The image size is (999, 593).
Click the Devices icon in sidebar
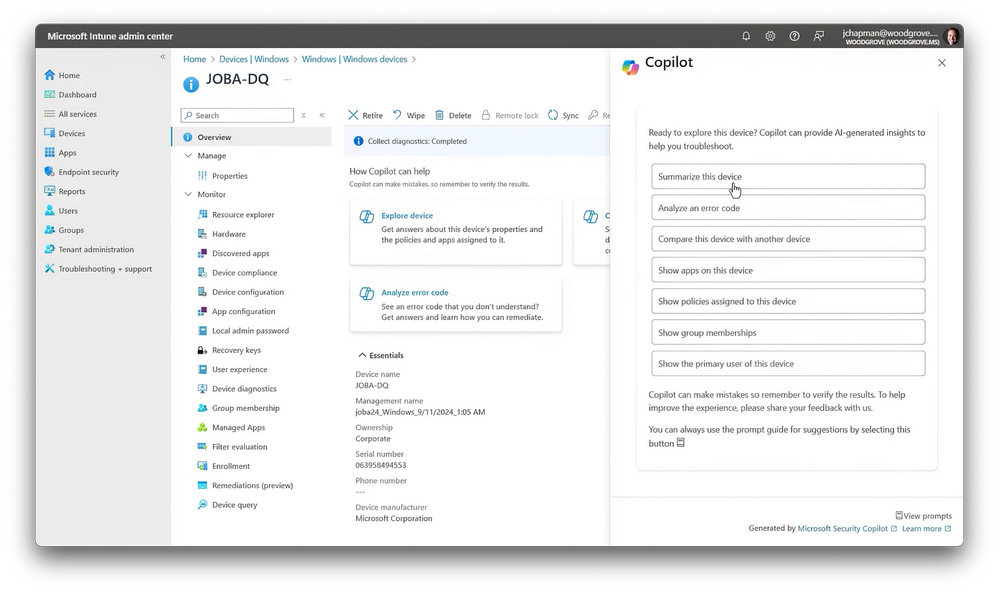tap(50, 133)
